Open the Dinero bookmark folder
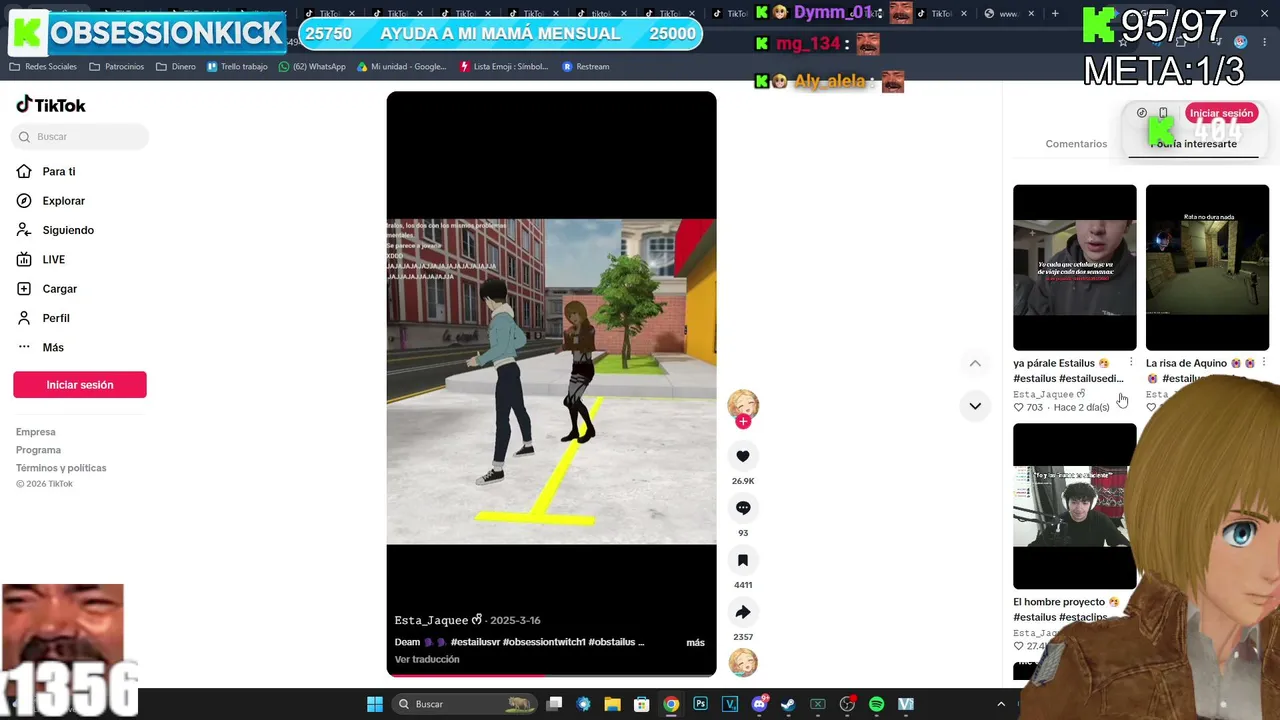 click(176, 67)
